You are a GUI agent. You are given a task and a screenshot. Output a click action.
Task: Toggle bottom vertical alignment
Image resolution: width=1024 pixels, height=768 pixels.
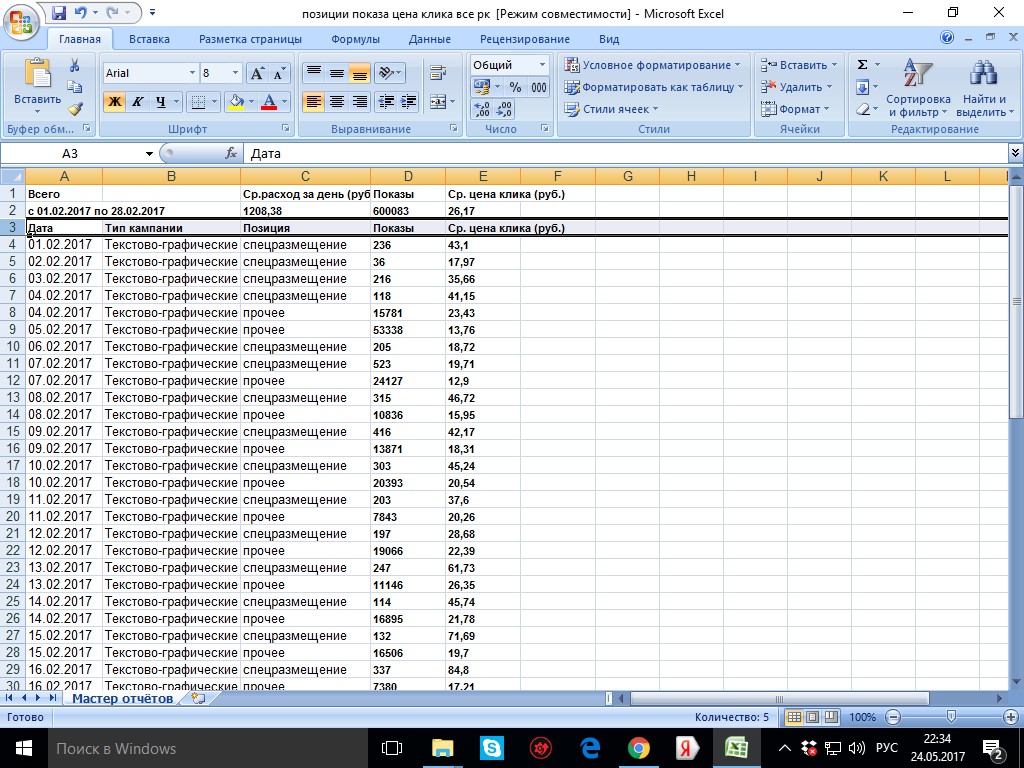[x=359, y=72]
